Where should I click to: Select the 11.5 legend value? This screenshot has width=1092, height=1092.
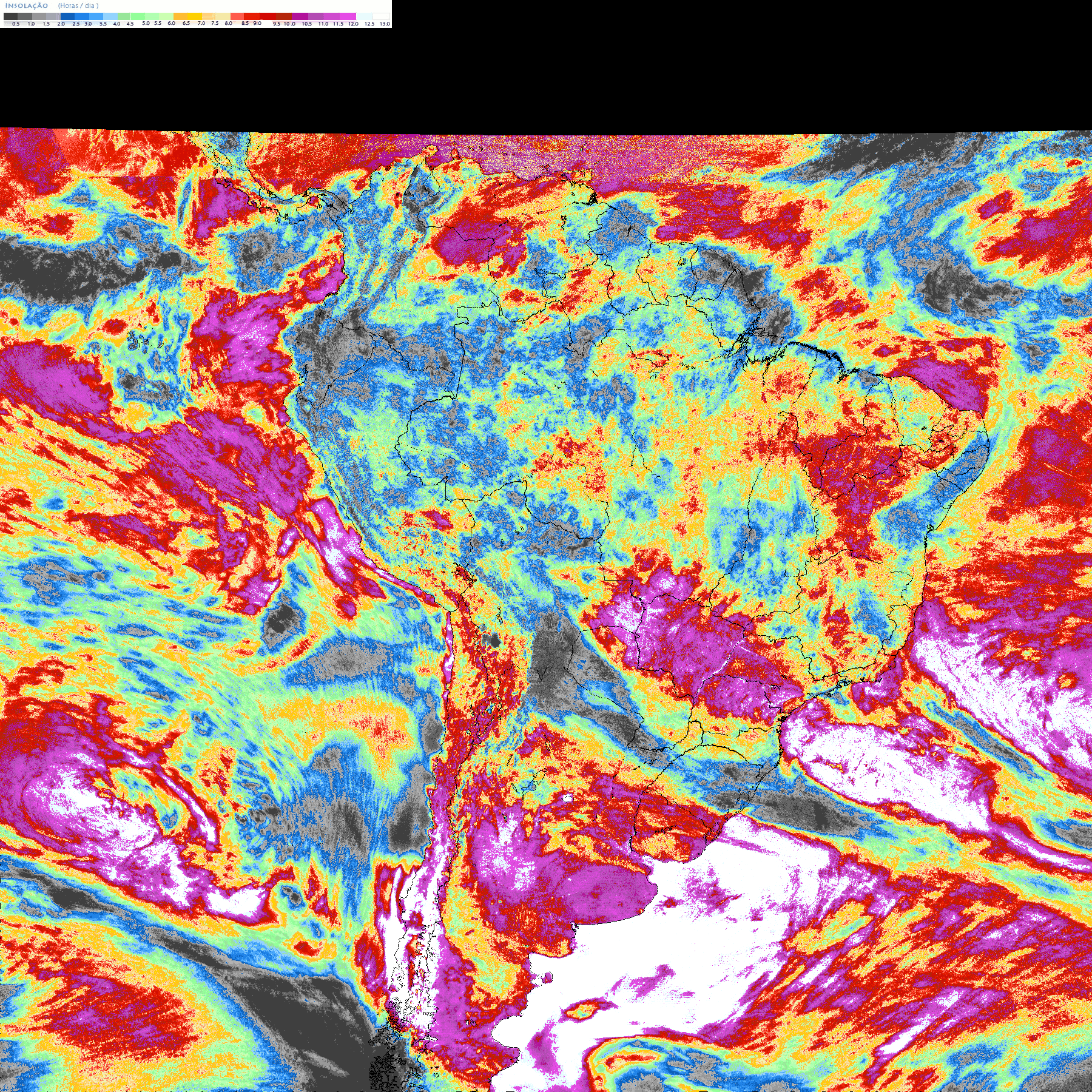[x=338, y=24]
